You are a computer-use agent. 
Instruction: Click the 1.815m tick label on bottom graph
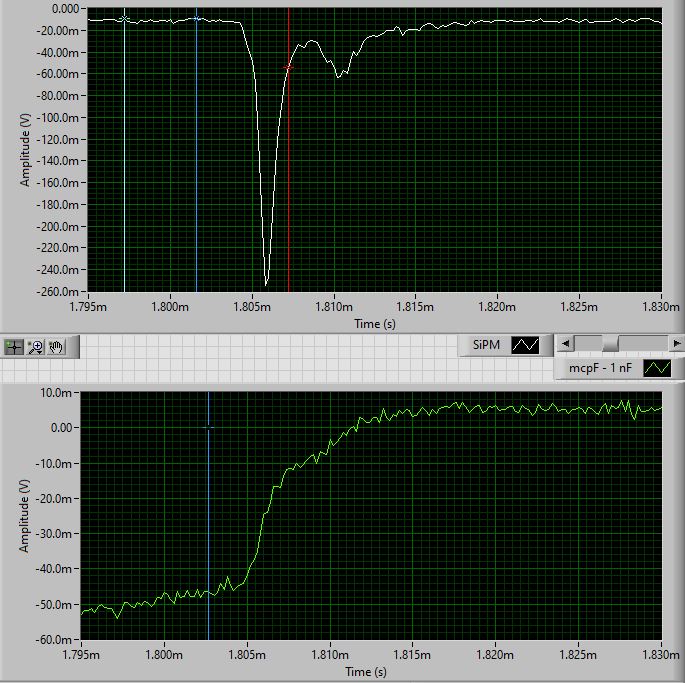412,655
